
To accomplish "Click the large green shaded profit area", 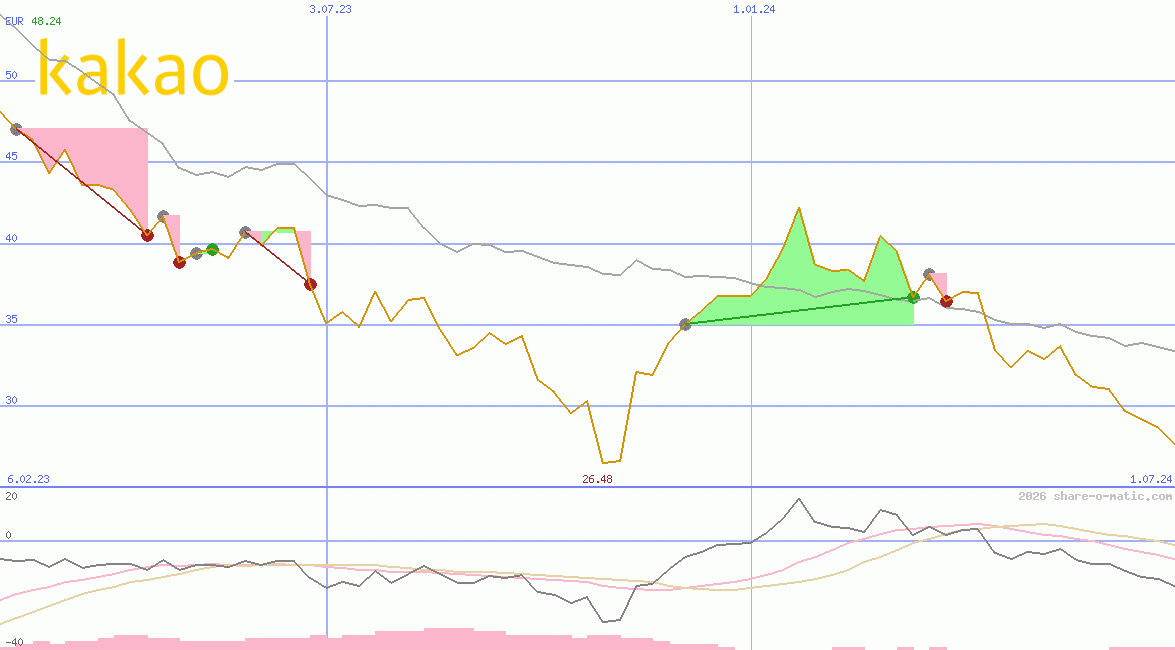I will click(800, 290).
